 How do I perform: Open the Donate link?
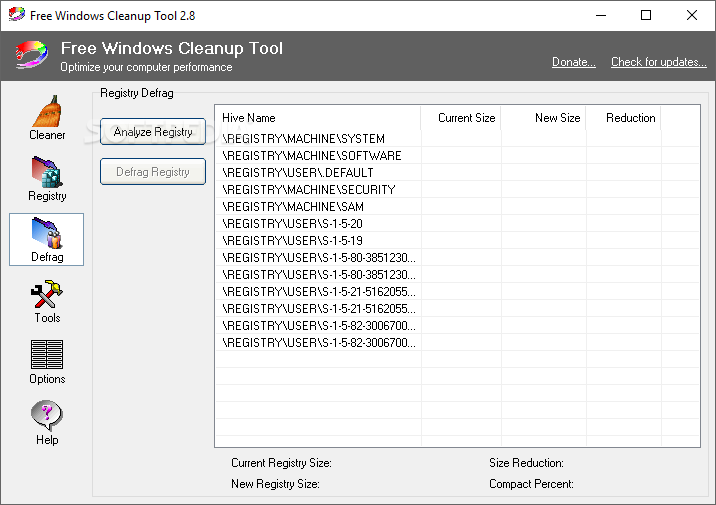(x=574, y=62)
